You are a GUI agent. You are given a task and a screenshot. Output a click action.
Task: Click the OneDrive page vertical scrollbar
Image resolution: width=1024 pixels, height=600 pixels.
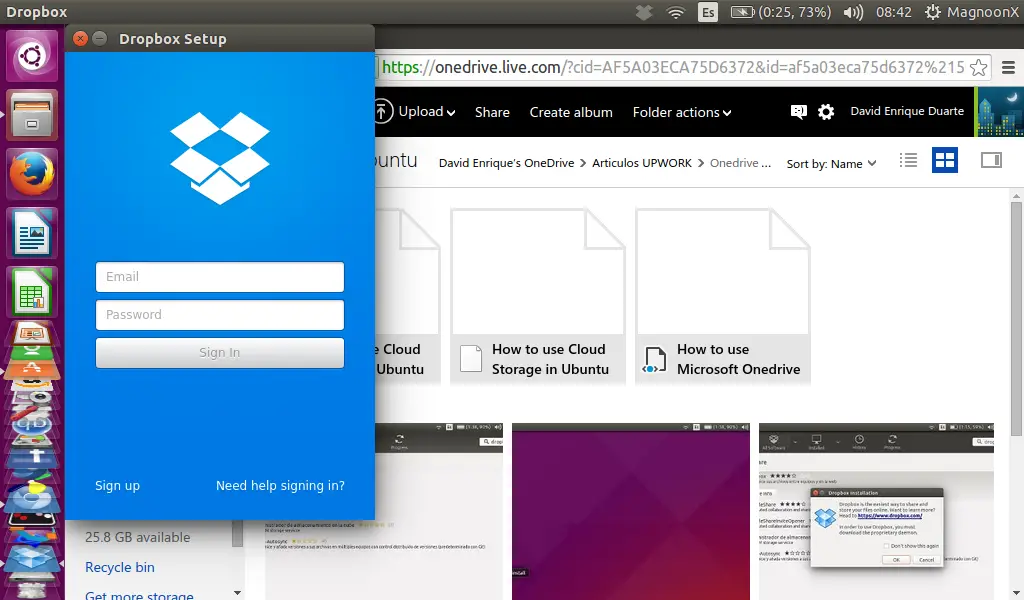pos(1016,319)
